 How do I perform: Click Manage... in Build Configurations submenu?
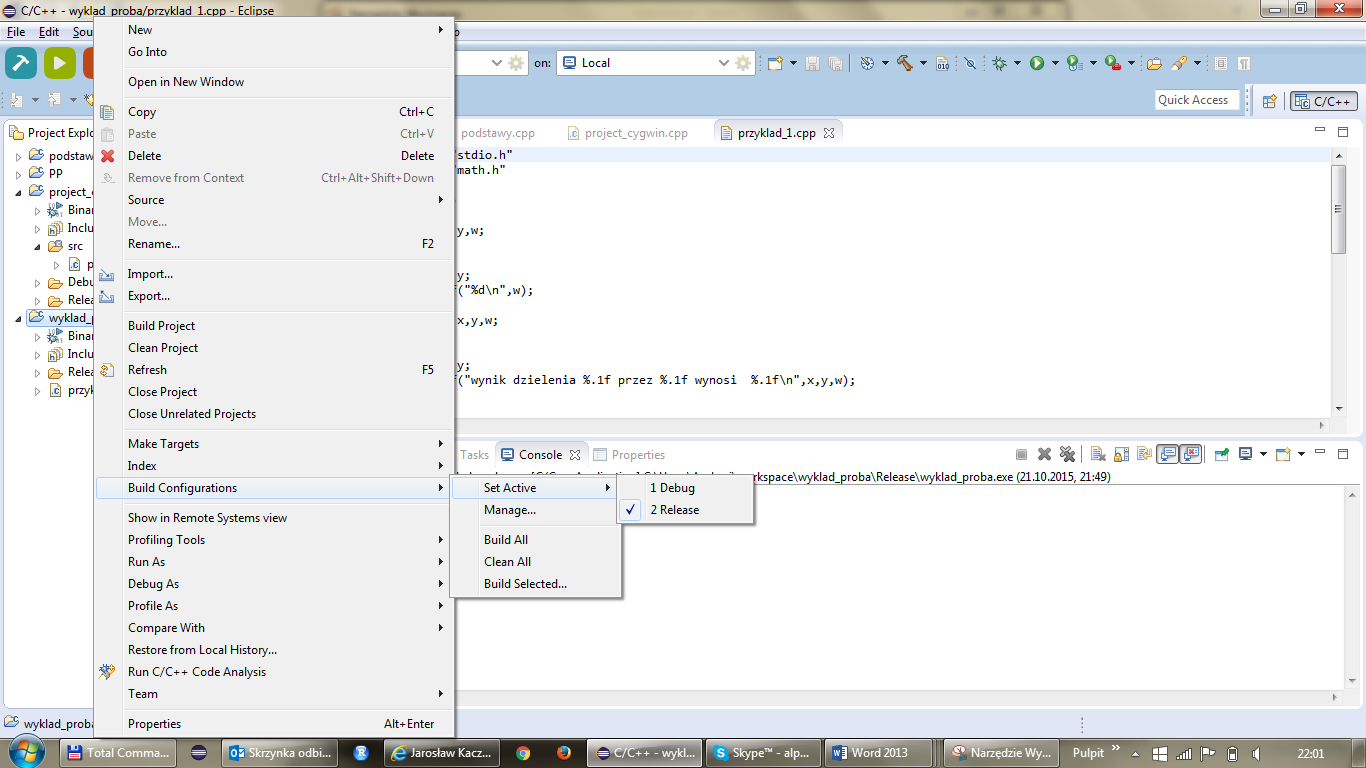tap(536, 510)
